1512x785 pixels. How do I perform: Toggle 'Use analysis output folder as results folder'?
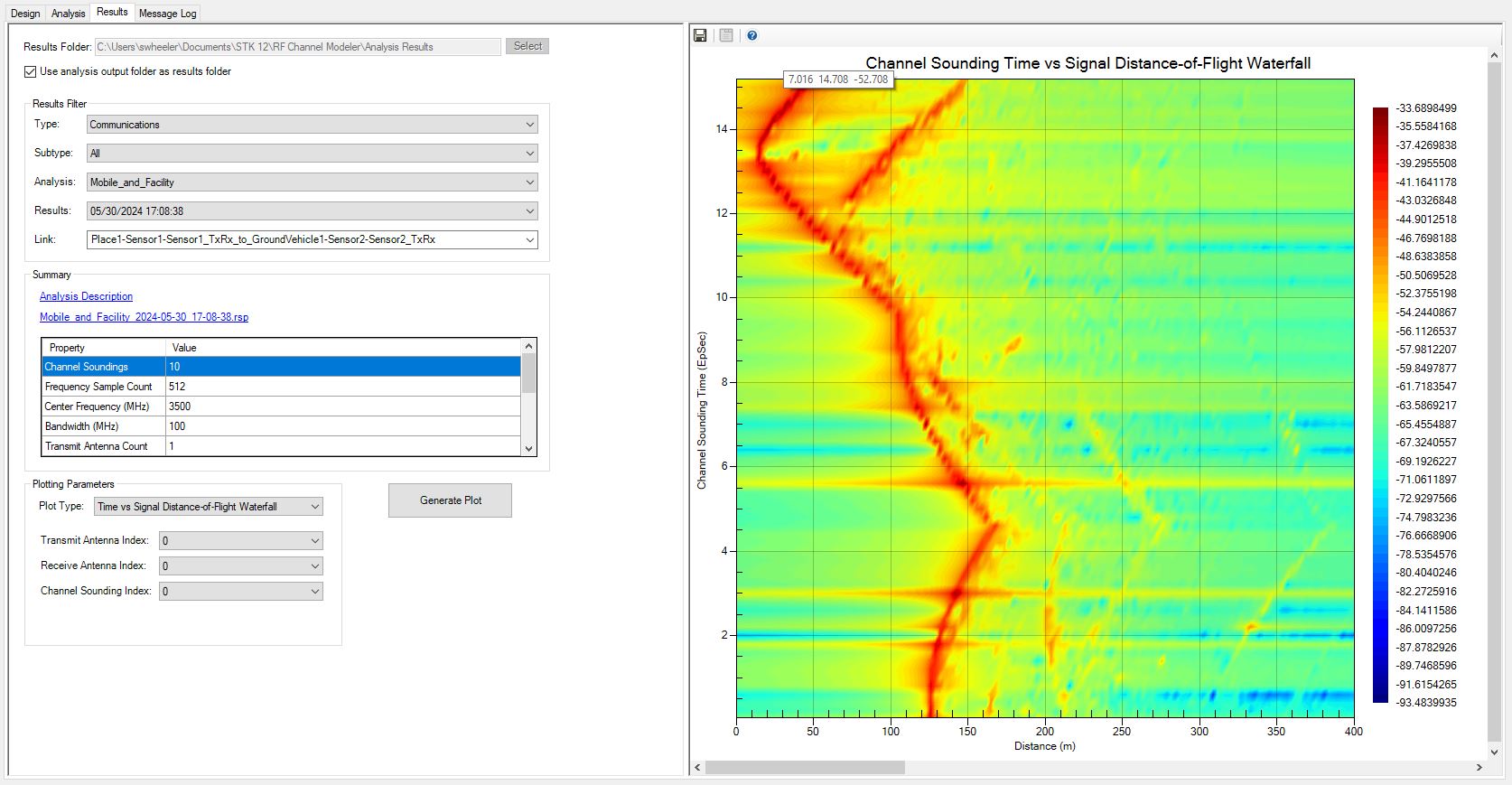click(x=31, y=71)
